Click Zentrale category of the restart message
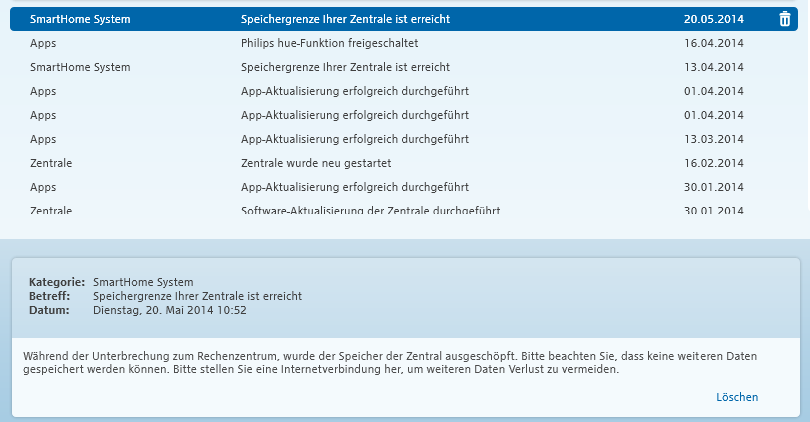This screenshot has height=422, width=810. pyautogui.click(x=51, y=163)
